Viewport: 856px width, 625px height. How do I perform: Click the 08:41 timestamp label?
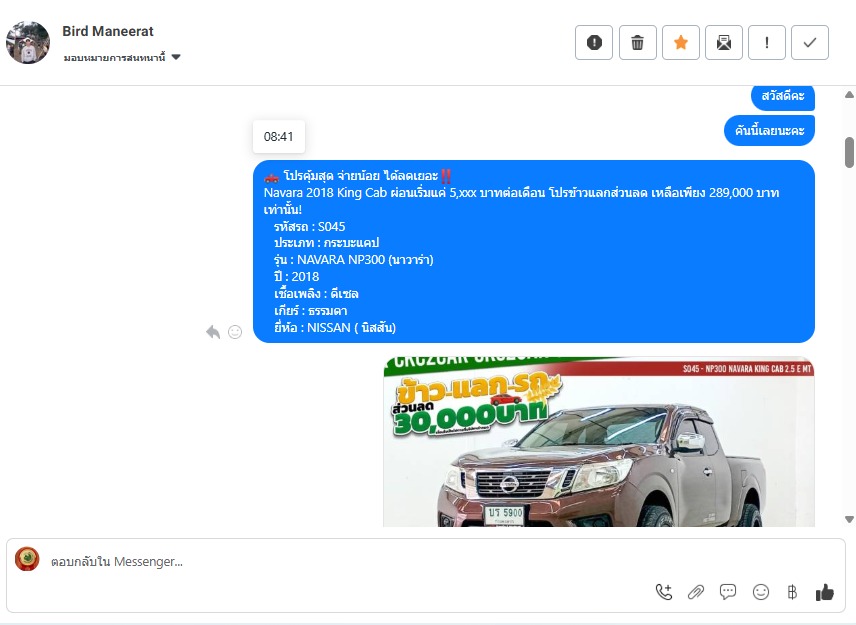278,136
